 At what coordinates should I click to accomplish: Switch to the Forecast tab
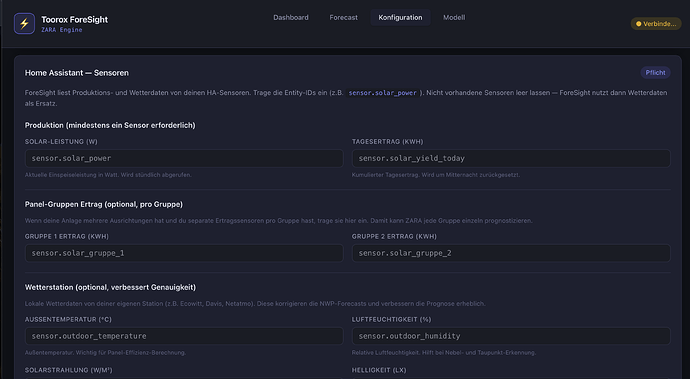[x=343, y=18]
